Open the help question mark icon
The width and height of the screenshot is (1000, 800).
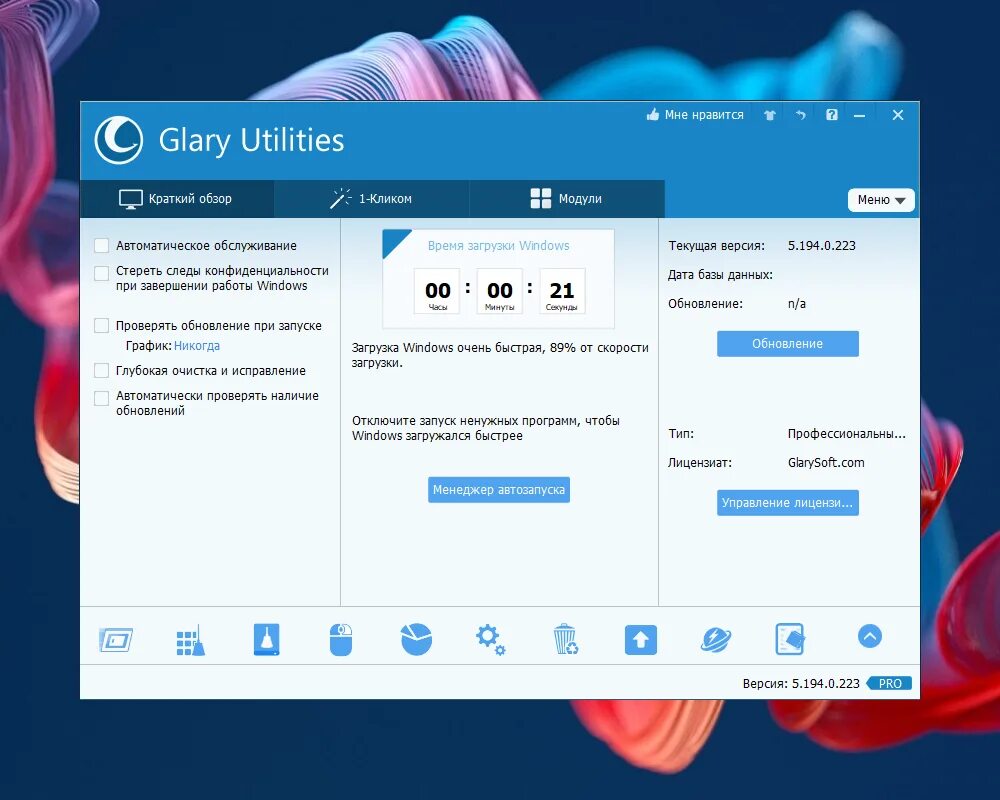coord(832,115)
